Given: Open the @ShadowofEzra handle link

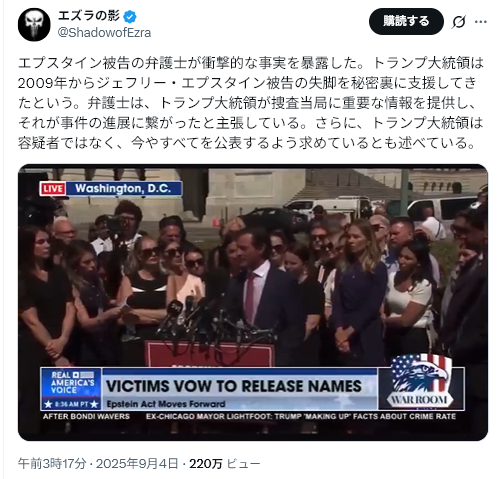Looking at the screenshot, I should click(104, 33).
